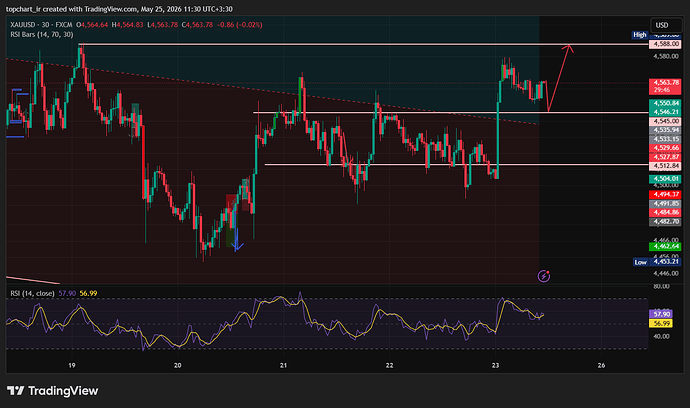Click the high value H4,564.83 in legend
Image resolution: width=690 pixels, height=408 pixels.
point(127,25)
